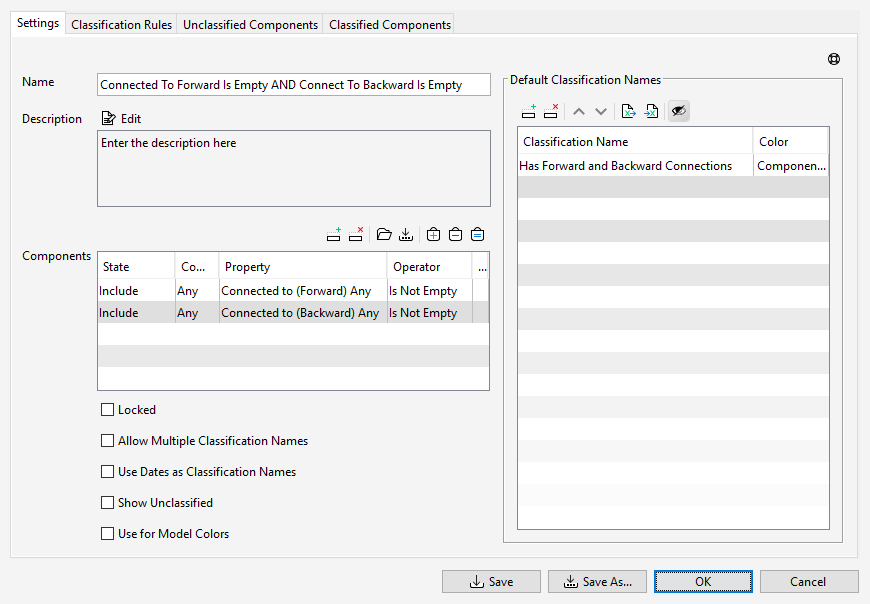Viewport: 870px width, 604px height.
Task: Open component search set folder icon
Action: click(x=384, y=235)
